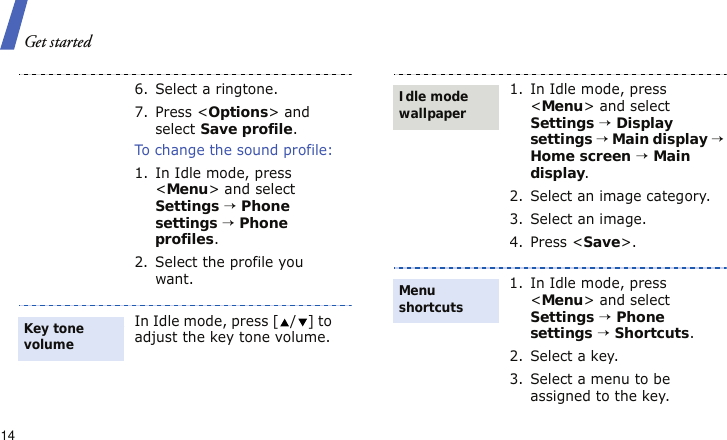Click step "Select a key"
This screenshot has height=440, width=727.
[x=574, y=356]
